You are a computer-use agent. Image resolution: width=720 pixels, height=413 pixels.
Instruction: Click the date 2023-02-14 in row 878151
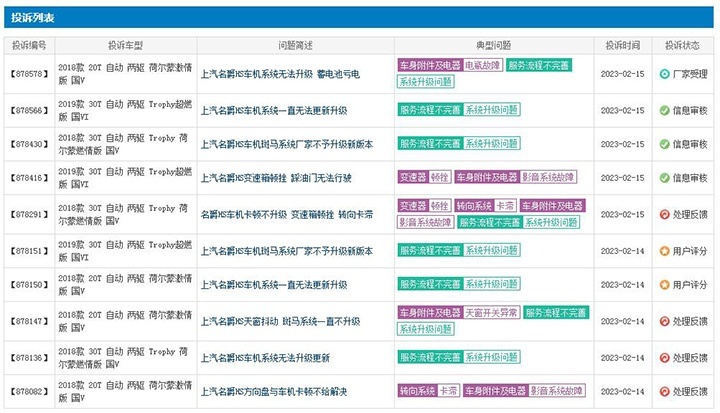623,251
